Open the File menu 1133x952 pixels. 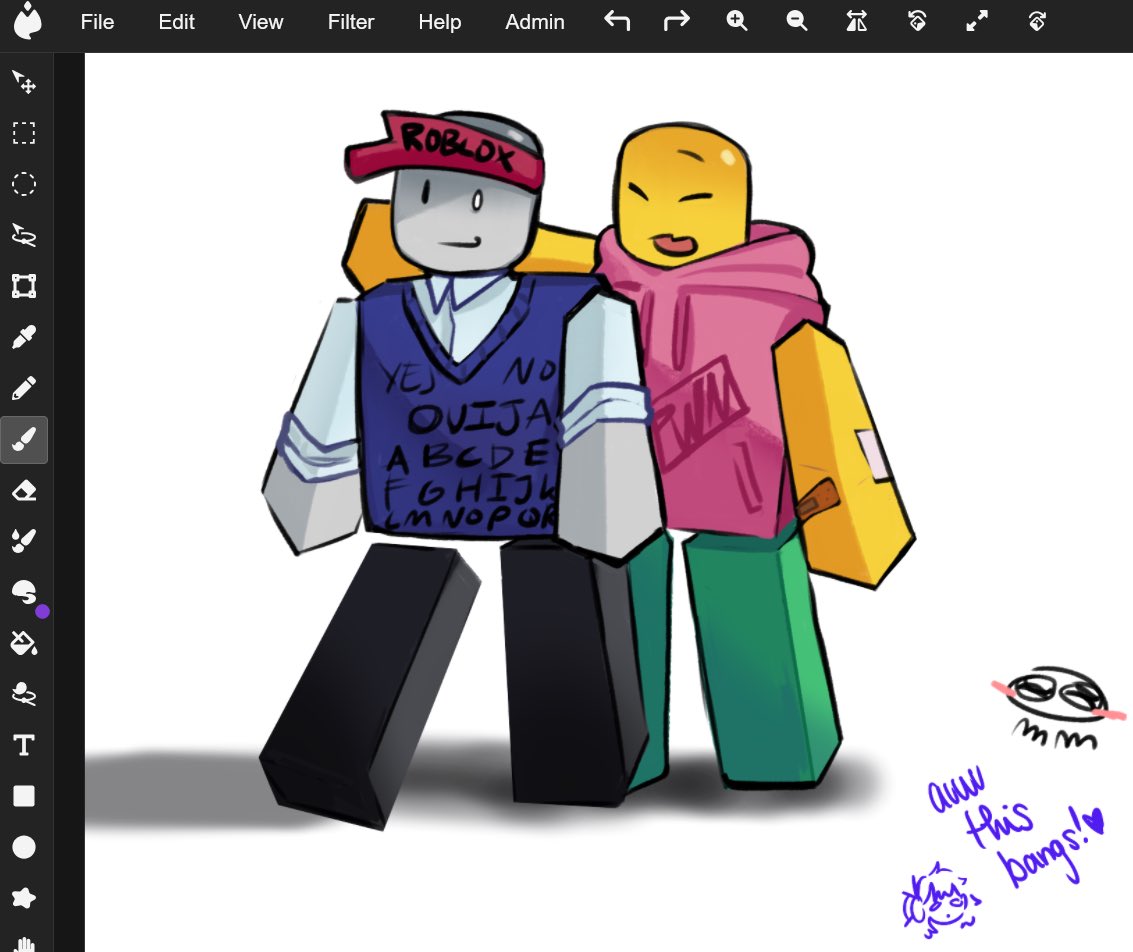click(98, 22)
